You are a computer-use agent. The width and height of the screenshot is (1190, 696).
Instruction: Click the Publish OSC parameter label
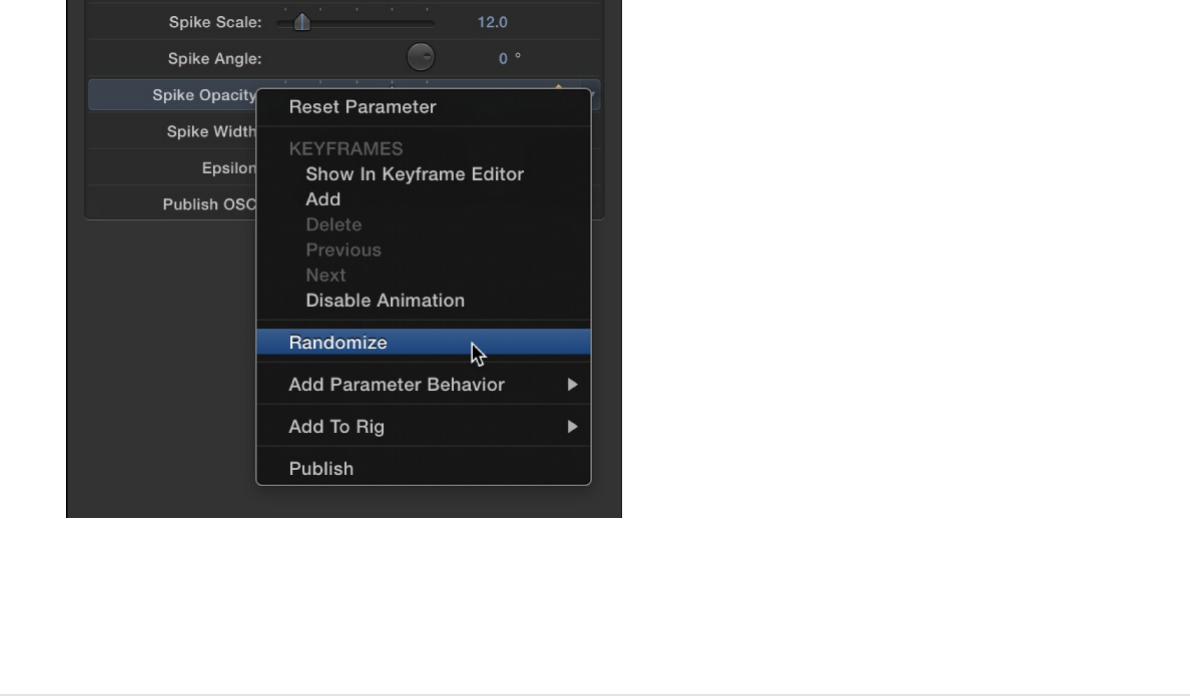coord(209,204)
